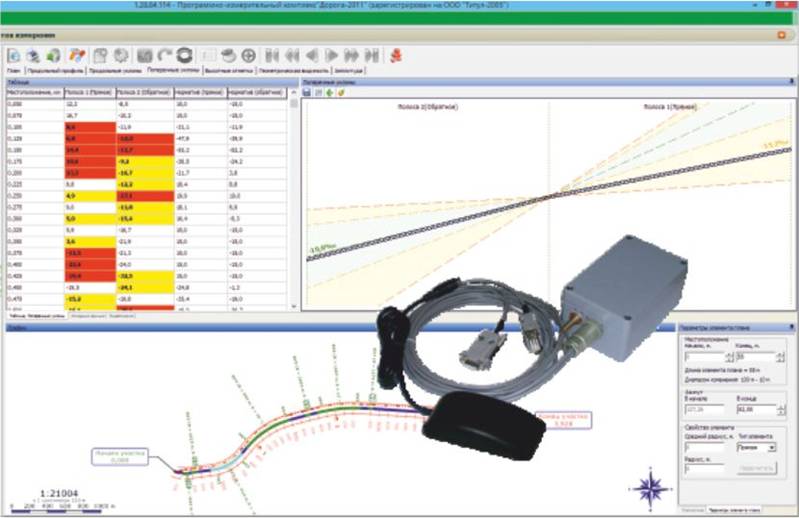Jump to start with skip-back control

point(273,56)
